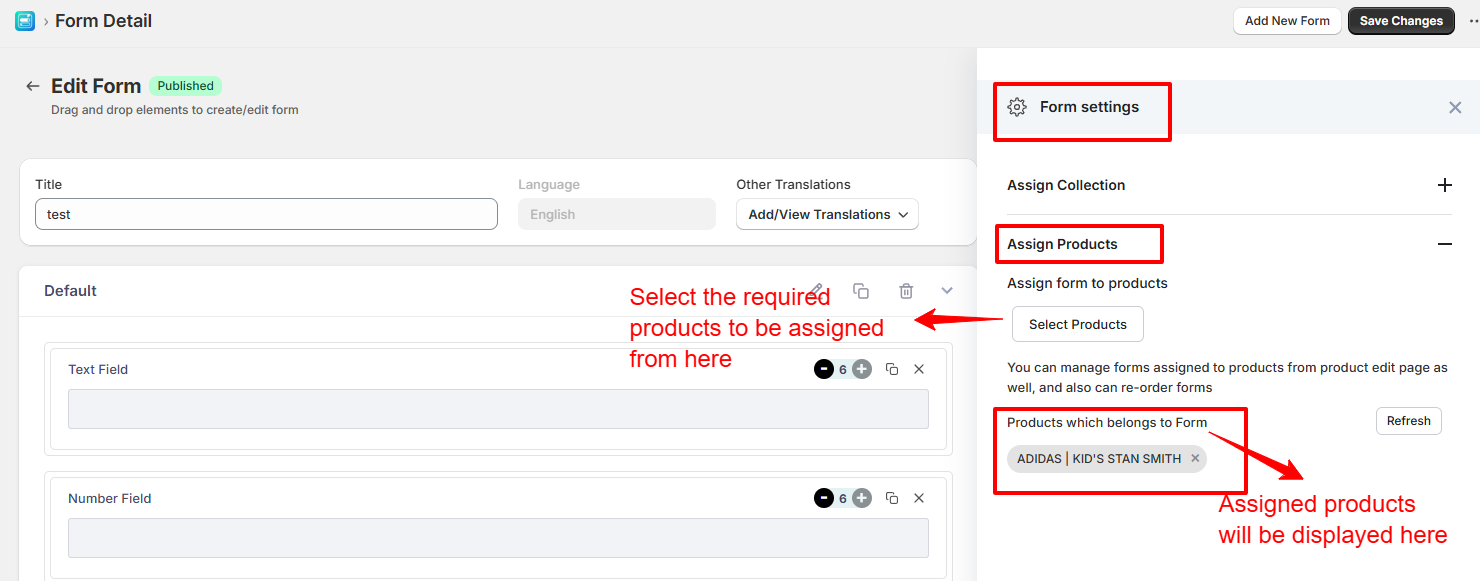Click the Add New Form button
The width and height of the screenshot is (1480, 581).
1287,21
